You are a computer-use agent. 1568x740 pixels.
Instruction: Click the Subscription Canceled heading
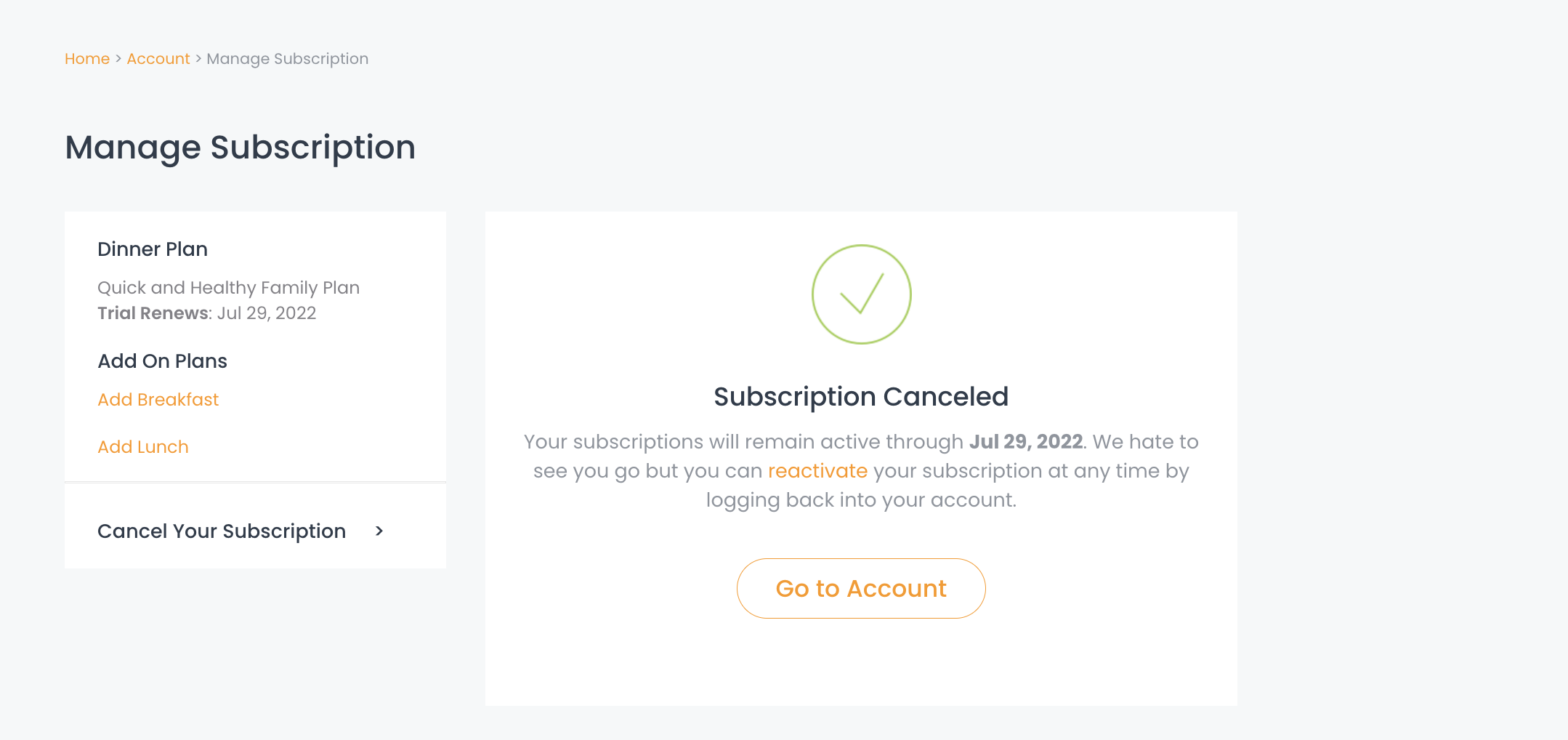(x=861, y=397)
